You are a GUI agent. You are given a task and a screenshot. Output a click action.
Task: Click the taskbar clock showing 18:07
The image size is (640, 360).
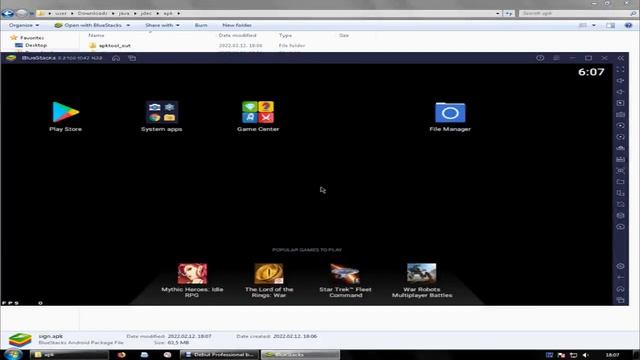[x=612, y=355]
